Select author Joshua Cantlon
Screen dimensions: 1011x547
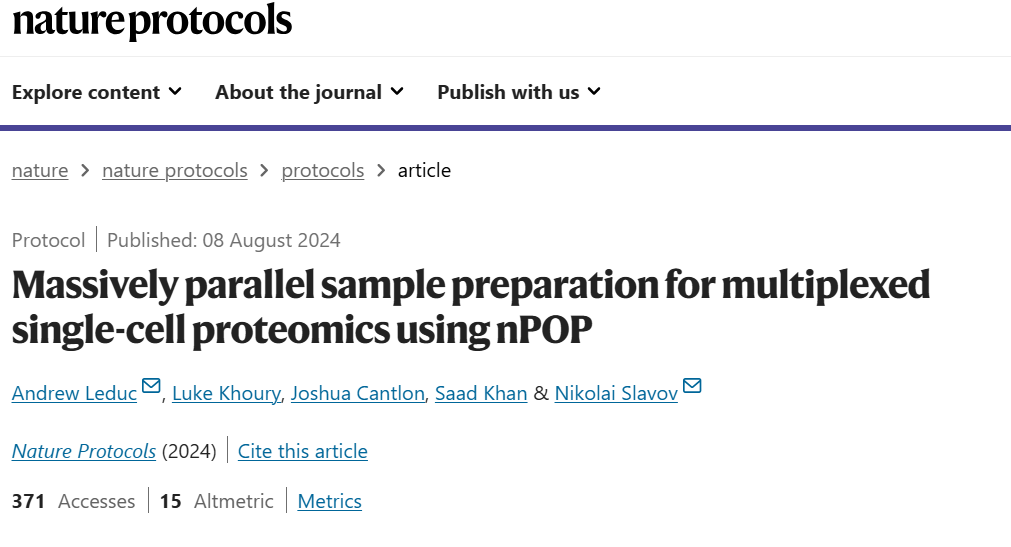[x=358, y=393]
